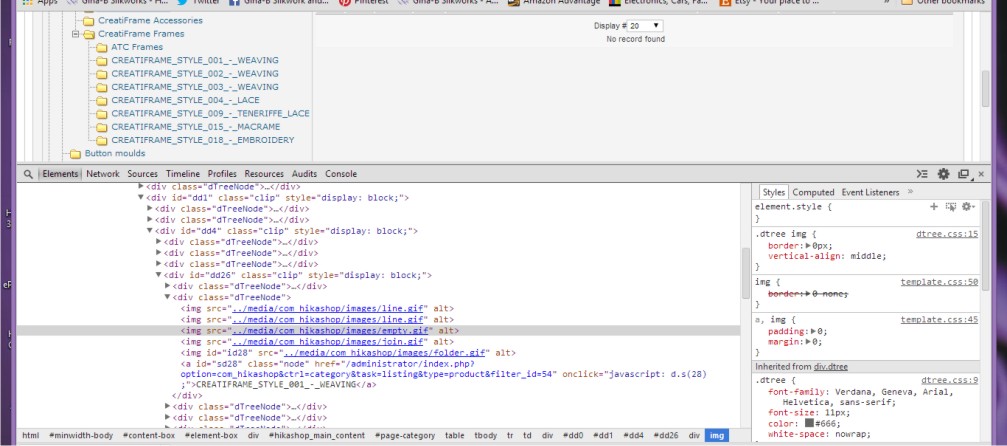
Task: Add new style rule plus icon
Action: [x=934, y=207]
